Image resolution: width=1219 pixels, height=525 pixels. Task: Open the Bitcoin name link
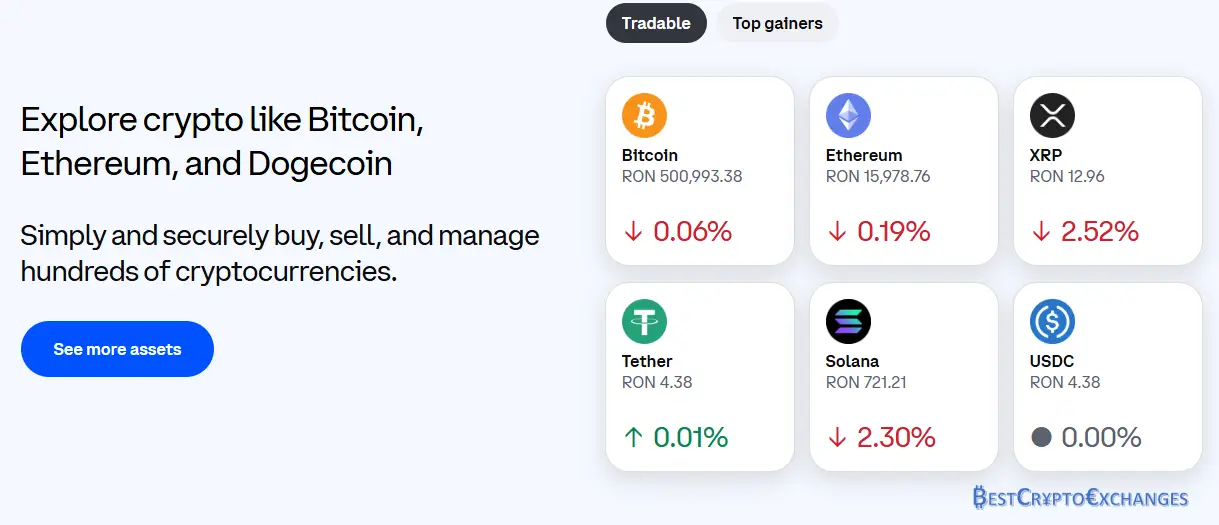pyautogui.click(x=650, y=155)
